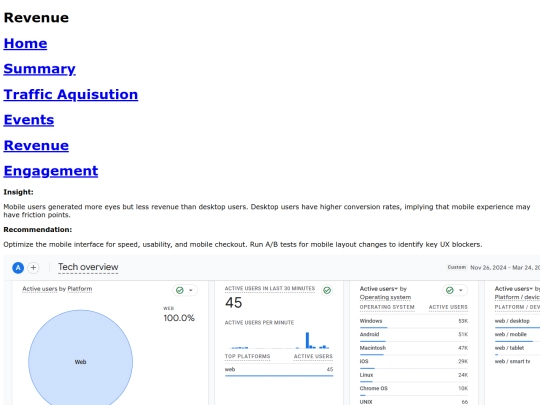Open the Custom date range selector

pyautogui.click(x=493, y=268)
